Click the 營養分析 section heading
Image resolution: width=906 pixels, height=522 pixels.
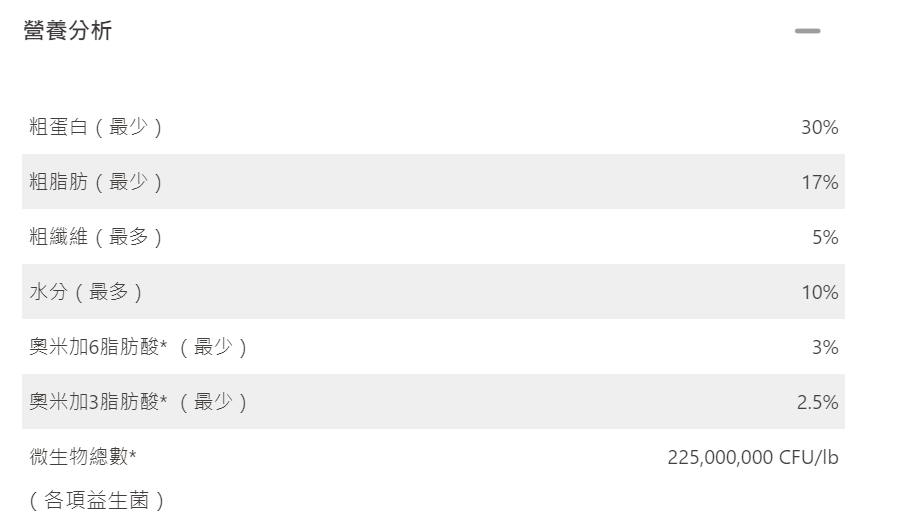pos(68,31)
